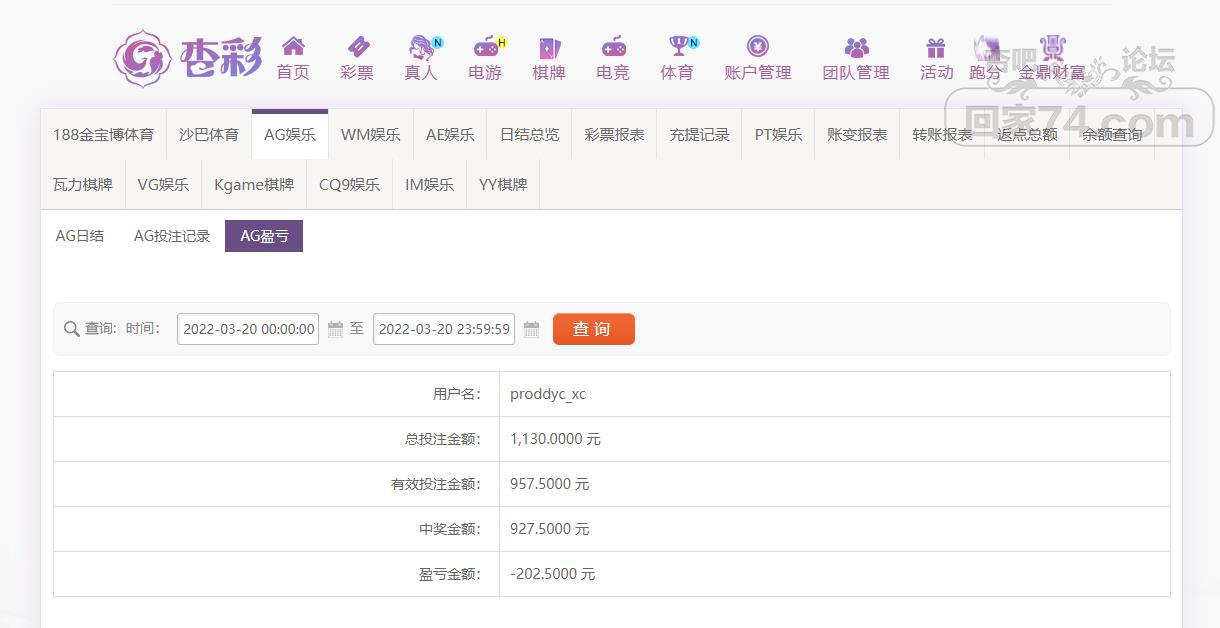Viewport: 1220px width, 628px height.
Task: Select valid bet value 957.5000 元
Action: pyautogui.click(x=550, y=484)
